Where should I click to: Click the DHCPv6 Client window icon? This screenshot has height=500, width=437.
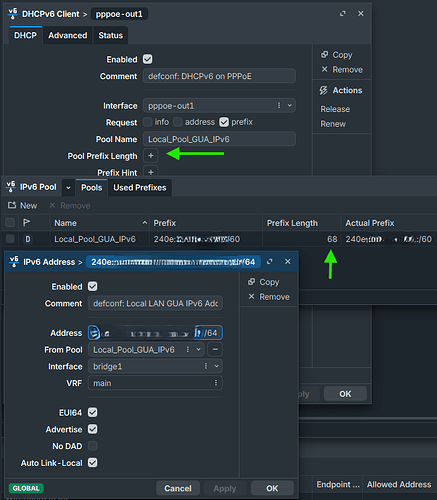pos(13,14)
